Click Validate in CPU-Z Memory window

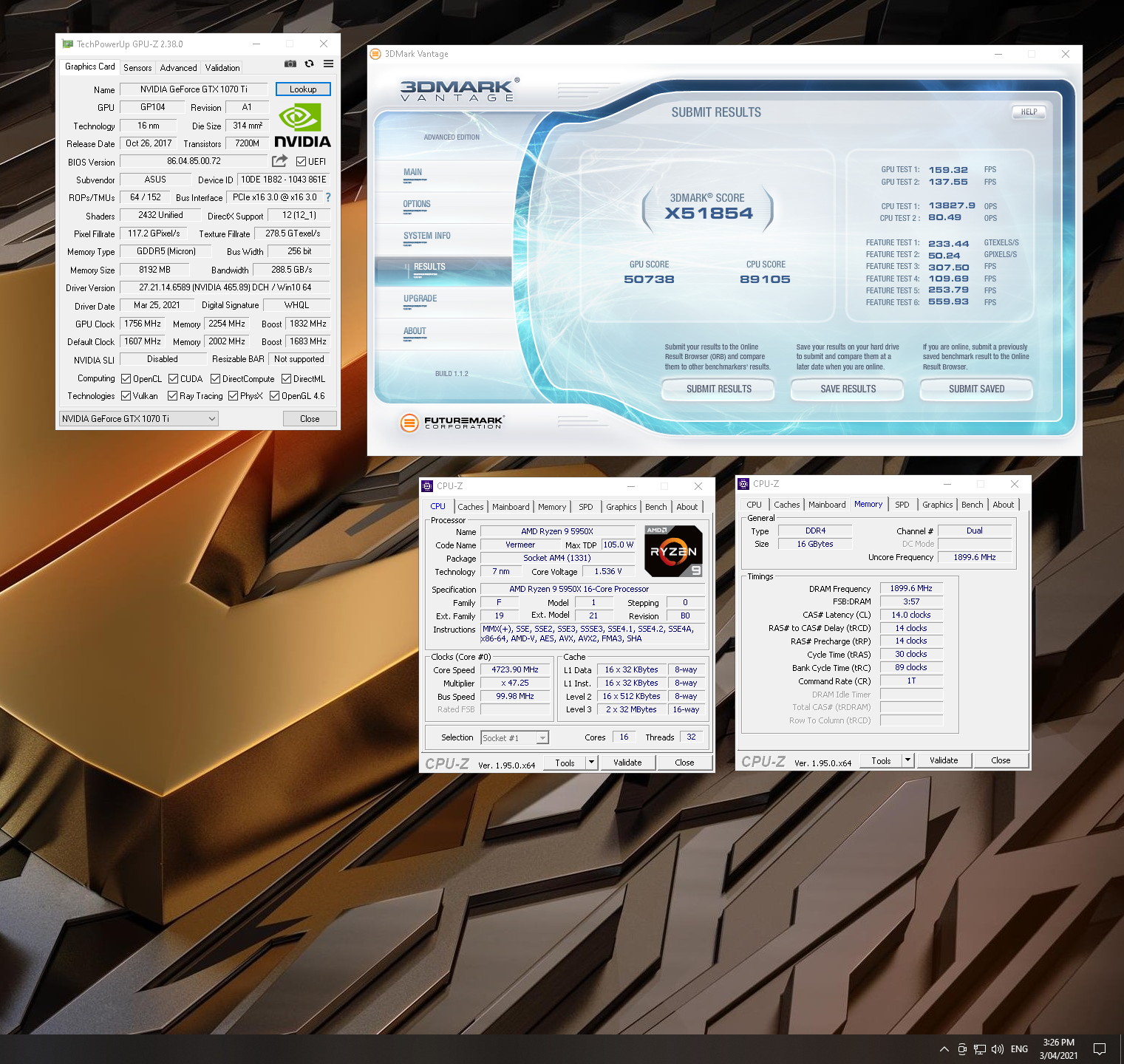944,760
